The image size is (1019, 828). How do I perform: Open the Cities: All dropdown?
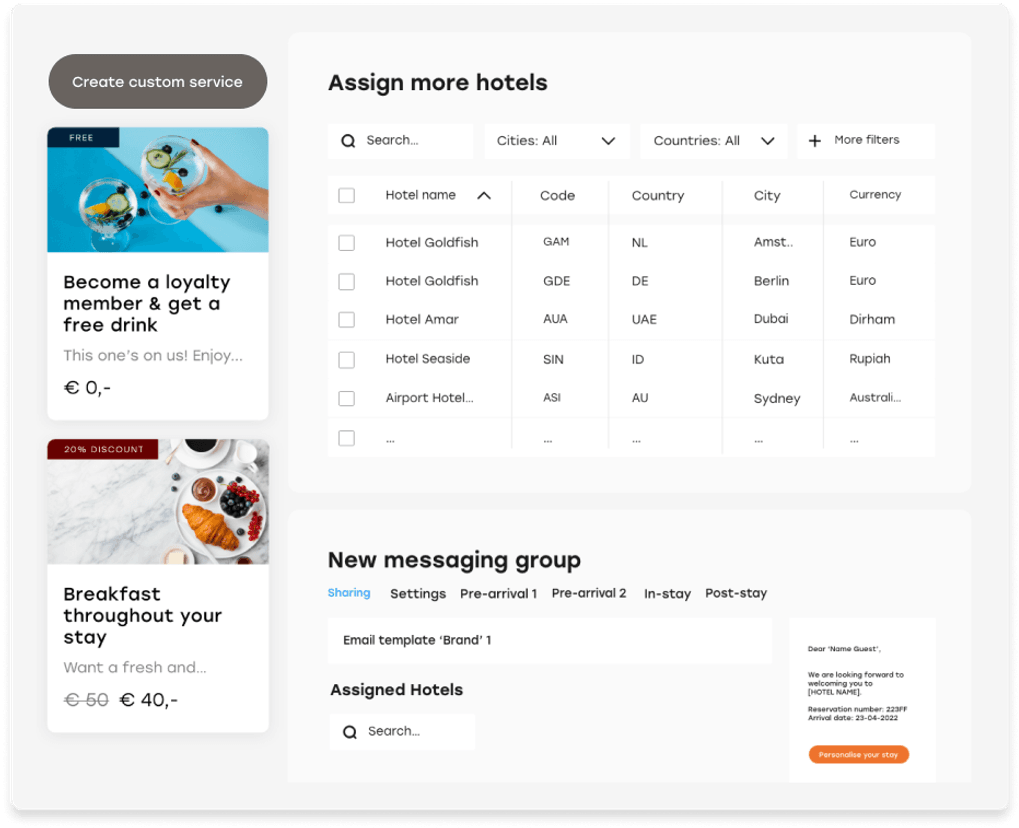point(557,141)
